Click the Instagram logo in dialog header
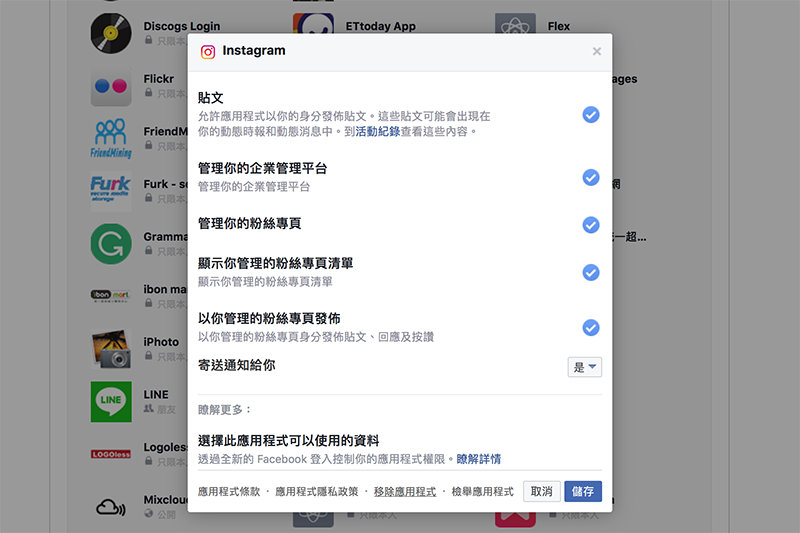The height and width of the screenshot is (533, 800). 208,51
